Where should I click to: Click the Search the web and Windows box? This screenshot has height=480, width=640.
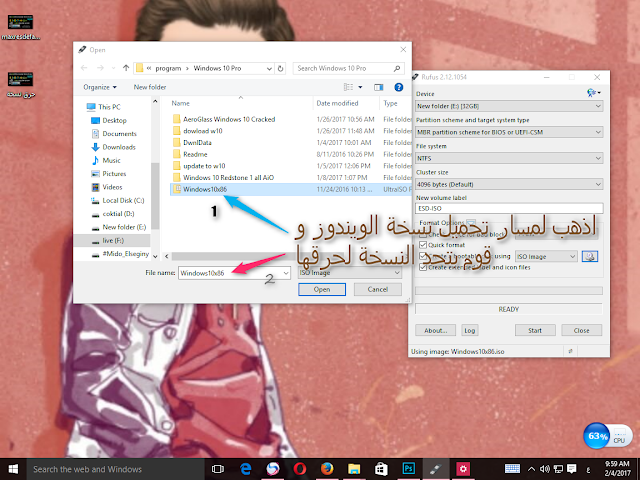point(116,469)
